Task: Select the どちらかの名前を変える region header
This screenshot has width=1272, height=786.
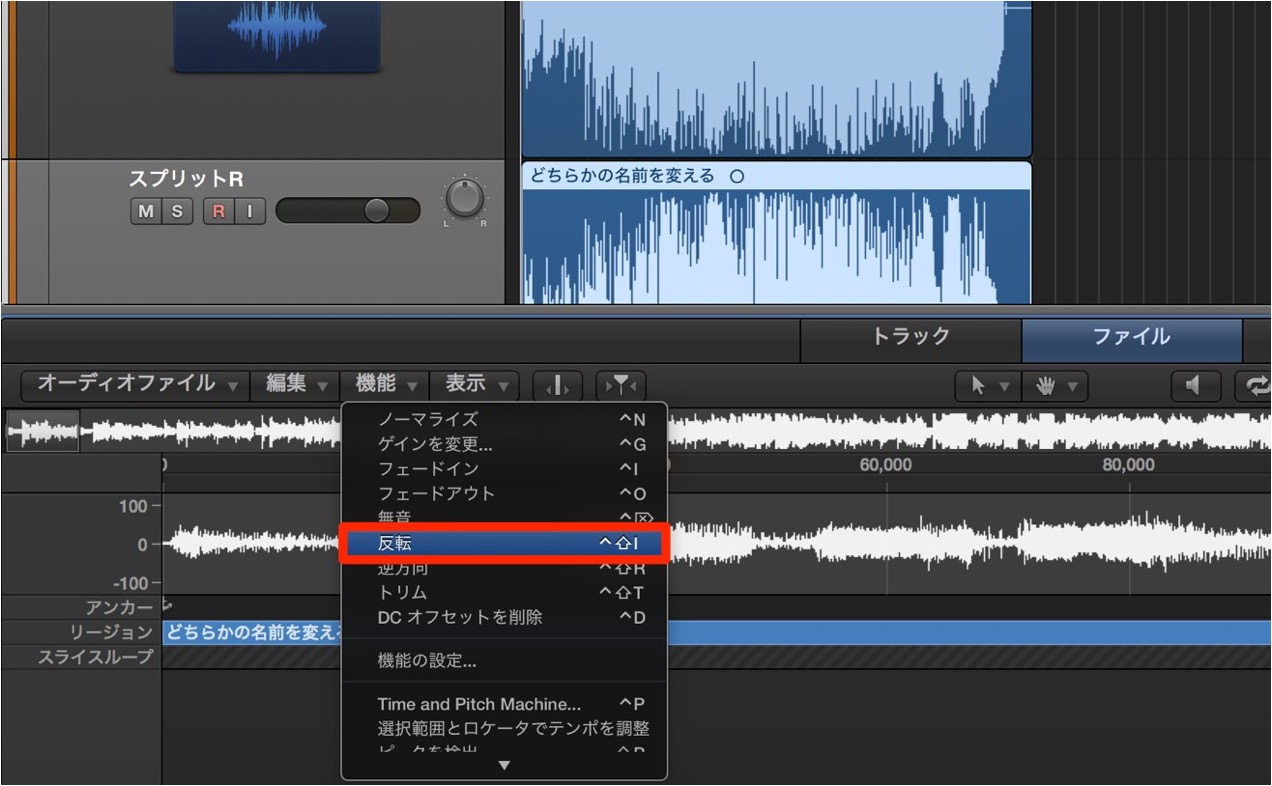Action: tap(776, 176)
